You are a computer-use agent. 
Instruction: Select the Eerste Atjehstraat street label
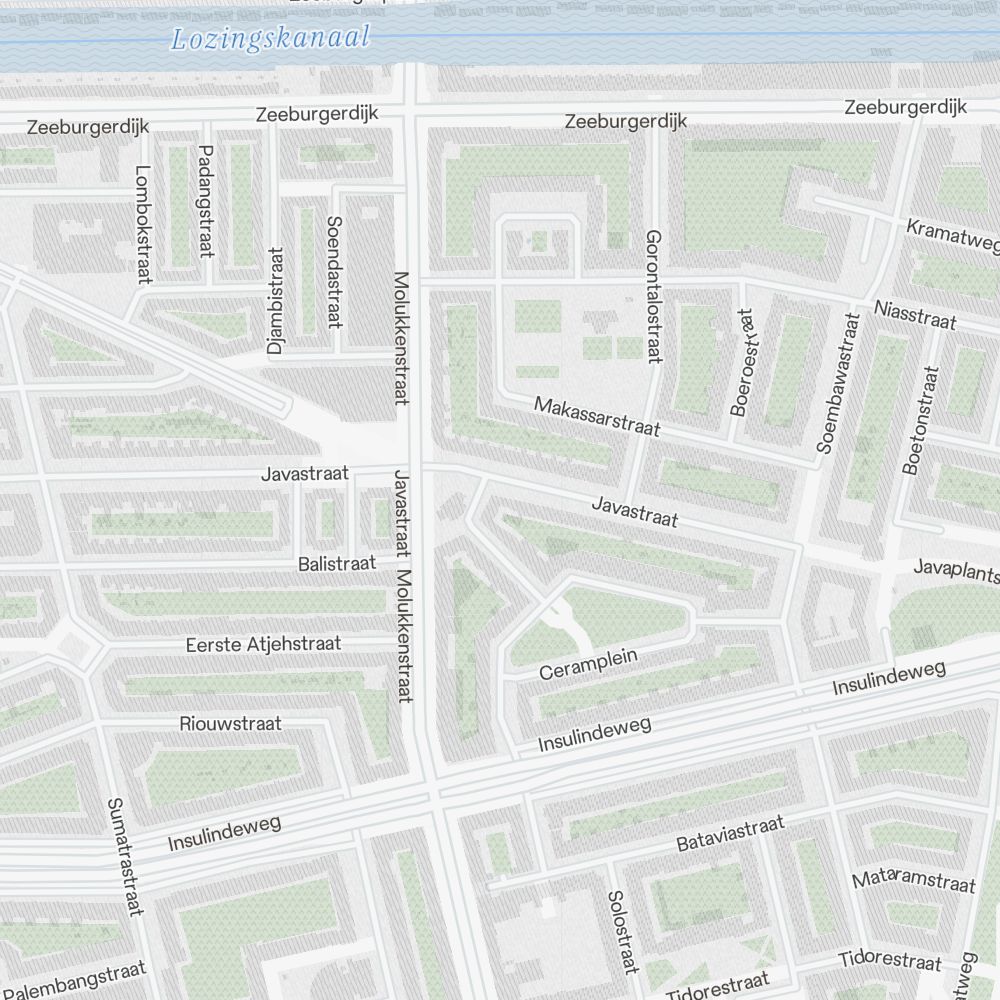263,645
